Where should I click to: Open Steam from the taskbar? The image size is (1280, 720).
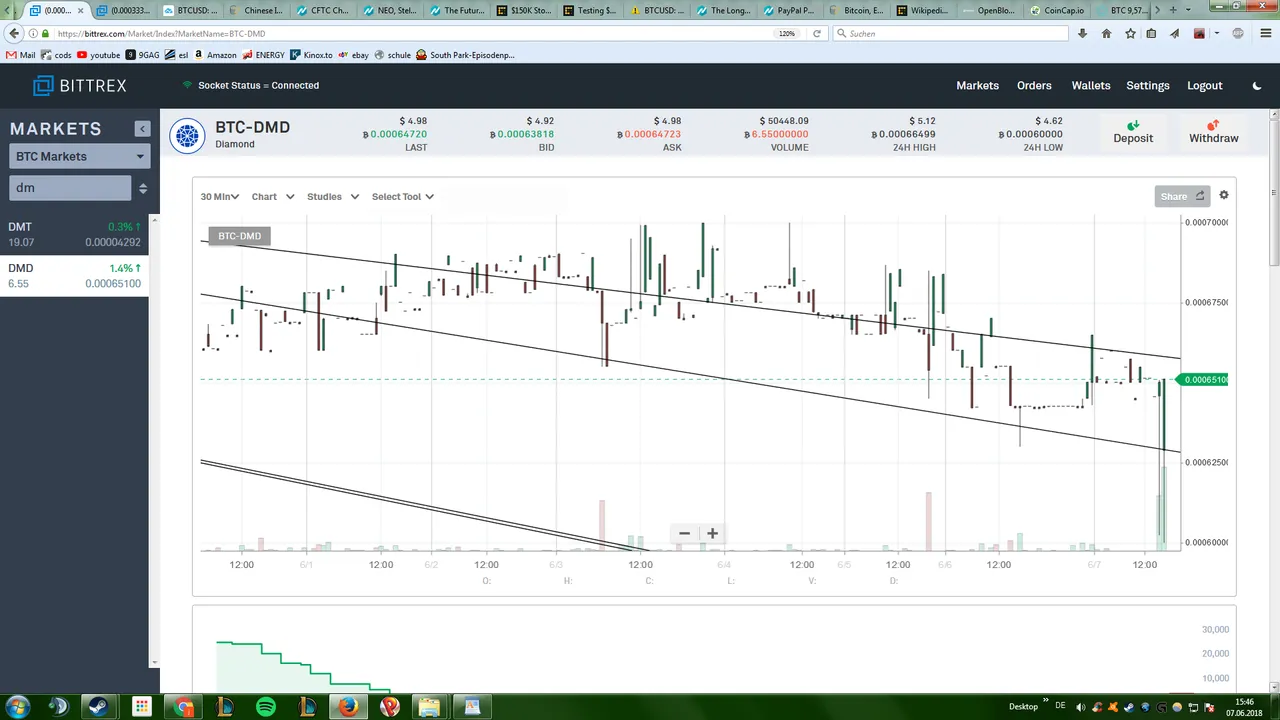[99, 706]
